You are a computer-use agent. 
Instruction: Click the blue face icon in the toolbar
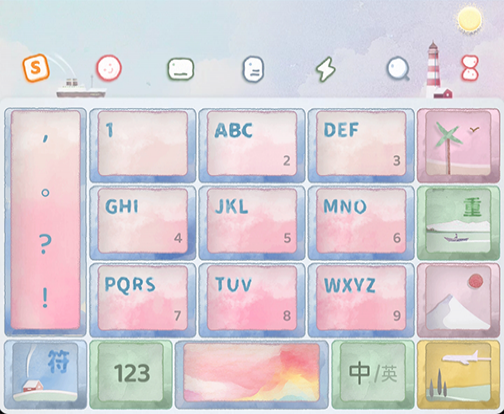pyautogui.click(x=253, y=69)
